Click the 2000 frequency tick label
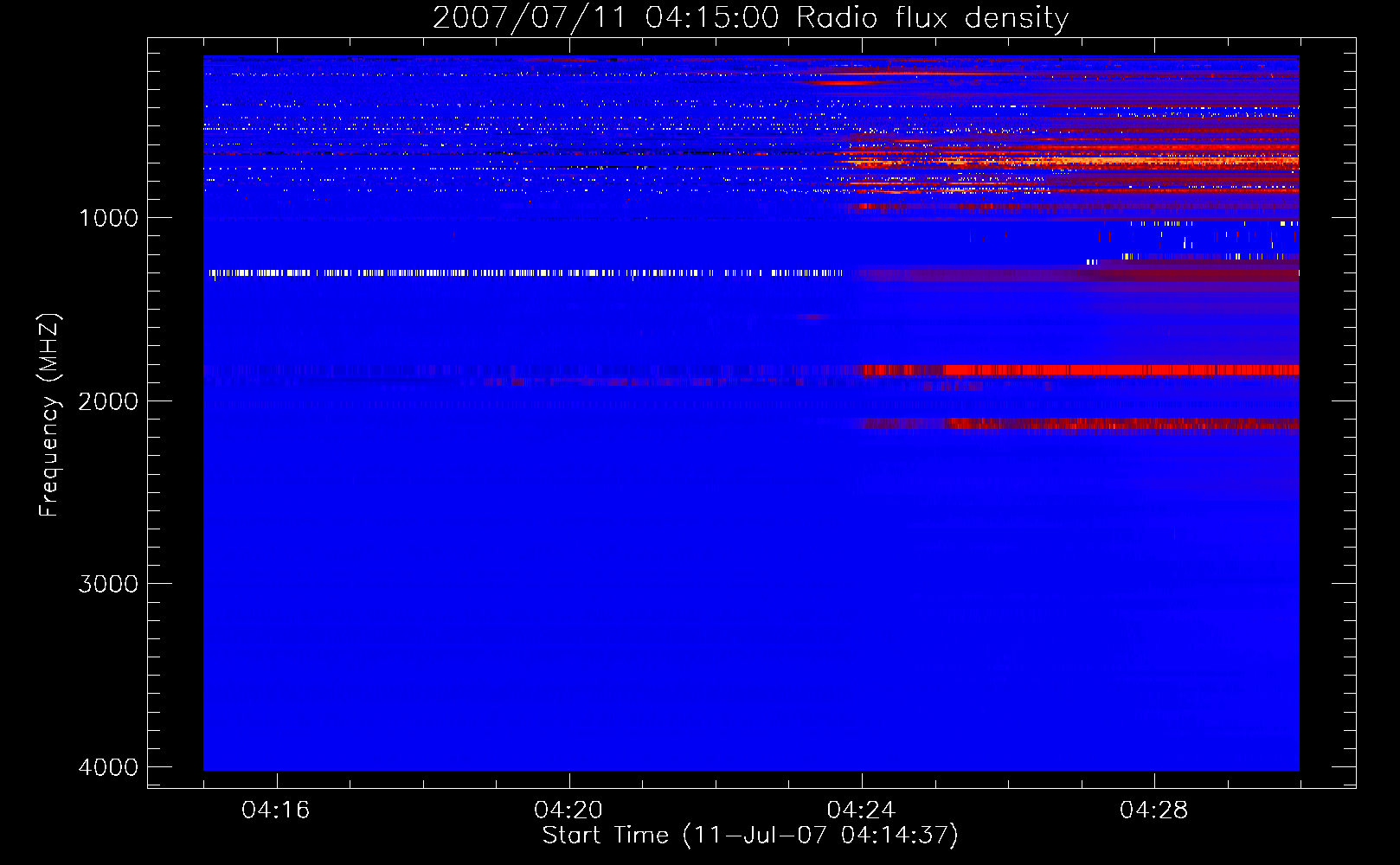 (108, 401)
